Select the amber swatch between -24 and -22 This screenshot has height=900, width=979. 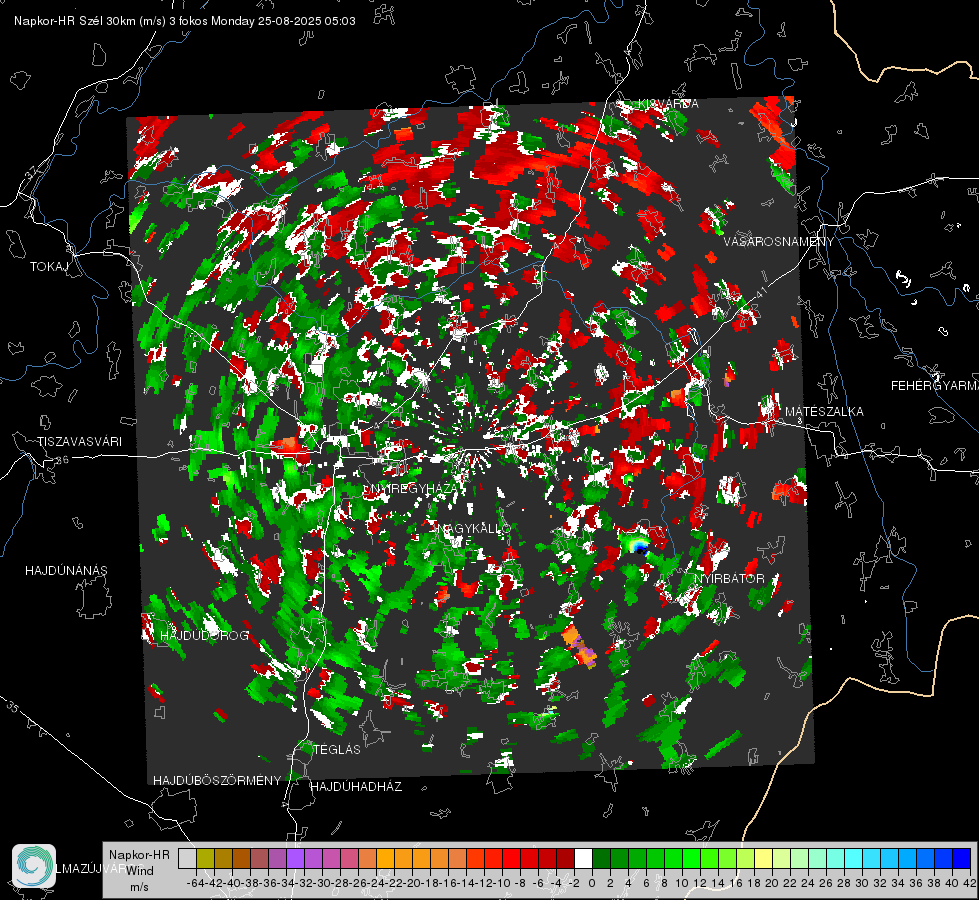click(x=385, y=858)
